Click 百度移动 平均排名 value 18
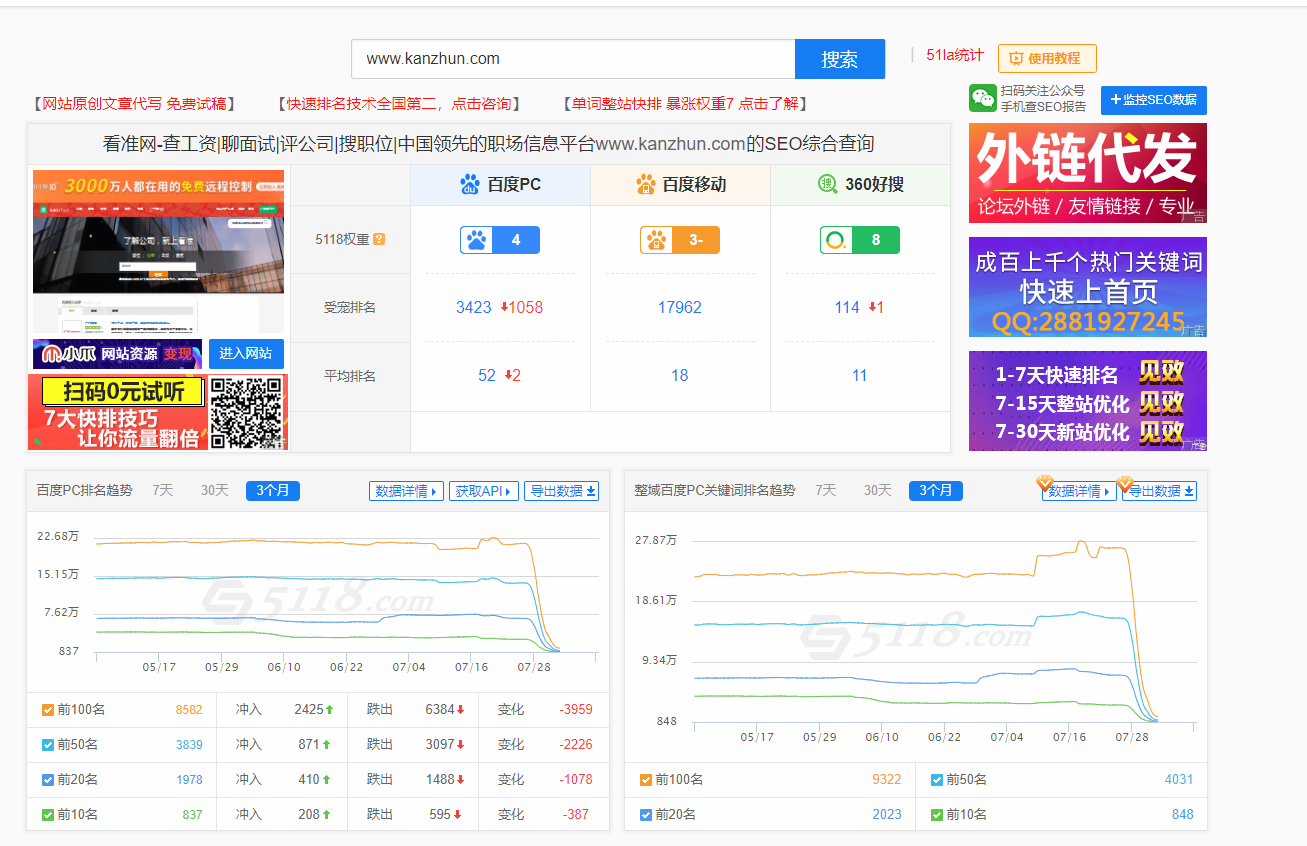The height and width of the screenshot is (846, 1307). pos(680,375)
